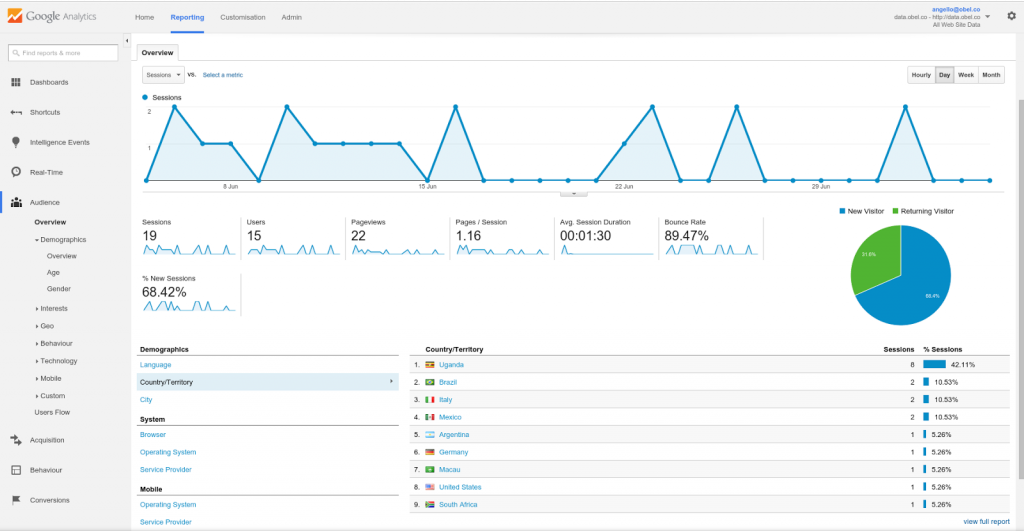The width and height of the screenshot is (1024, 531).
Task: Open the Gender demographics report
Action: [x=59, y=289]
